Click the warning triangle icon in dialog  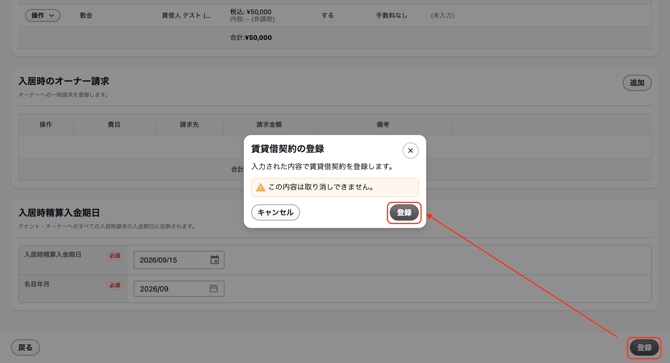[x=260, y=187]
